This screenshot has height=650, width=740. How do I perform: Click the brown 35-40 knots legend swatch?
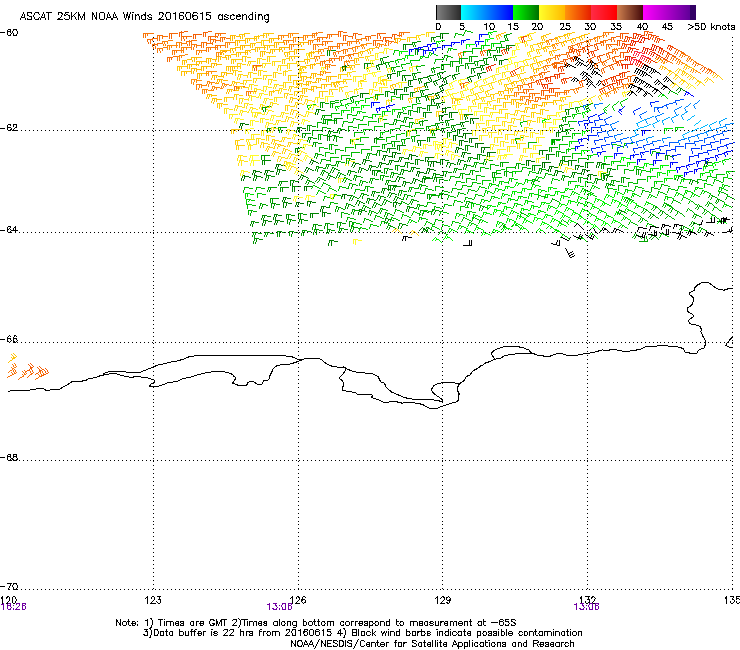coord(630,12)
